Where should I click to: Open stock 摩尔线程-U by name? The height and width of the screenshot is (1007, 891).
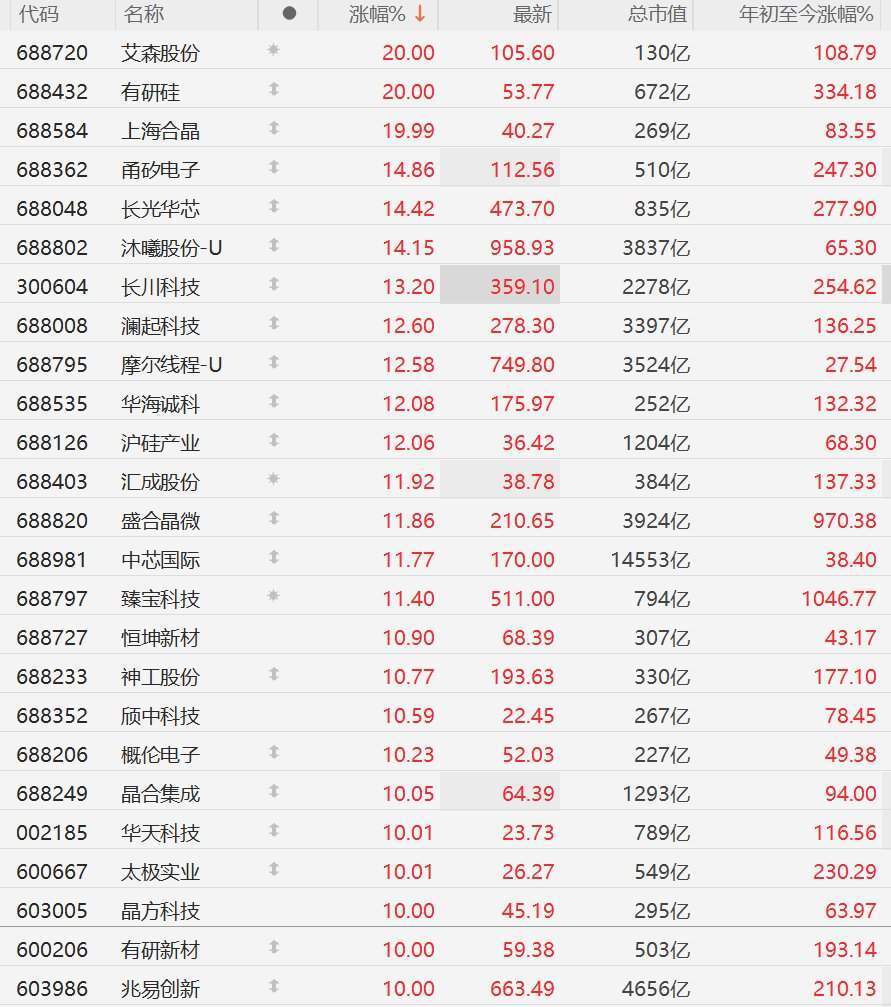point(172,365)
